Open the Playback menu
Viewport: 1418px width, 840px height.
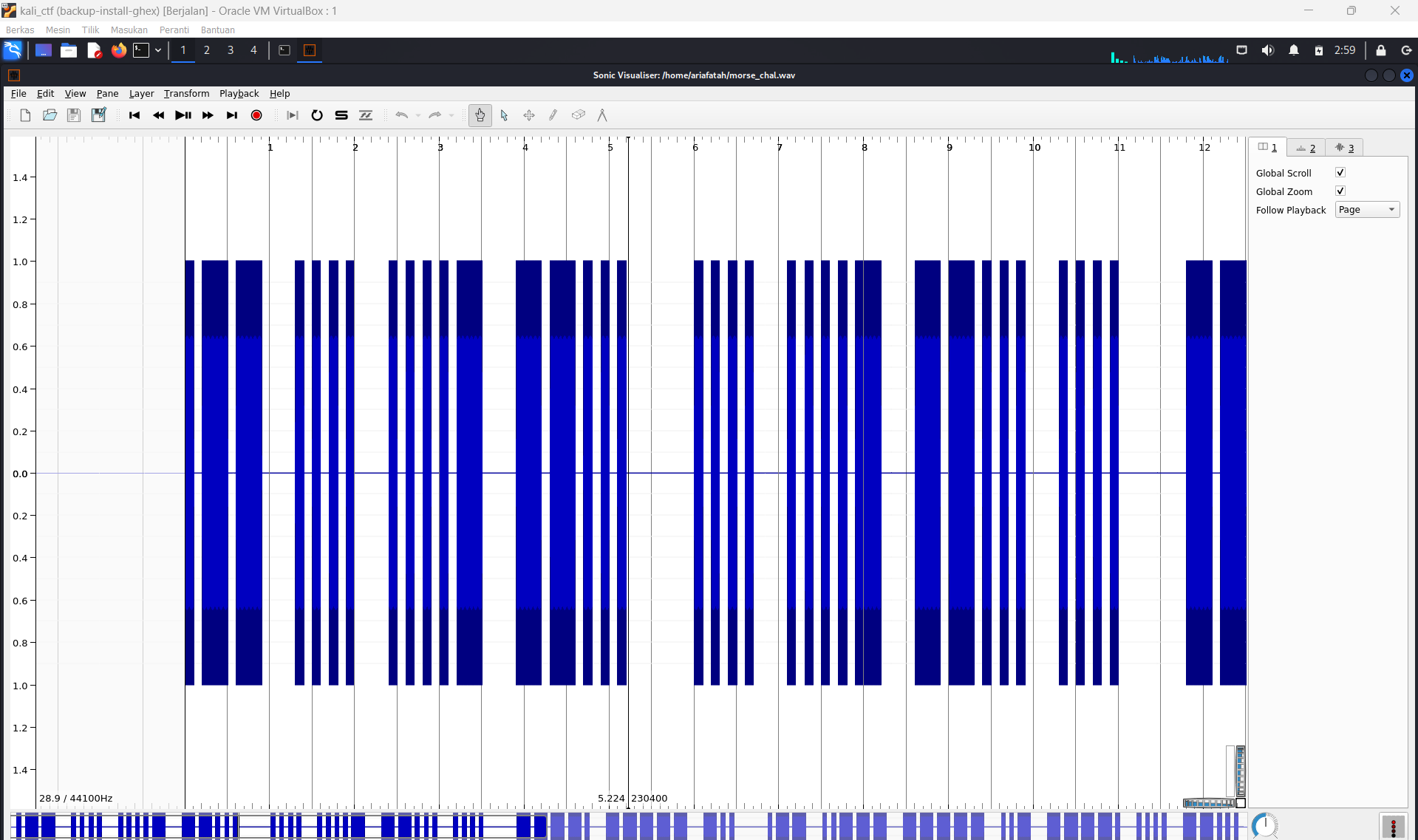tap(239, 94)
